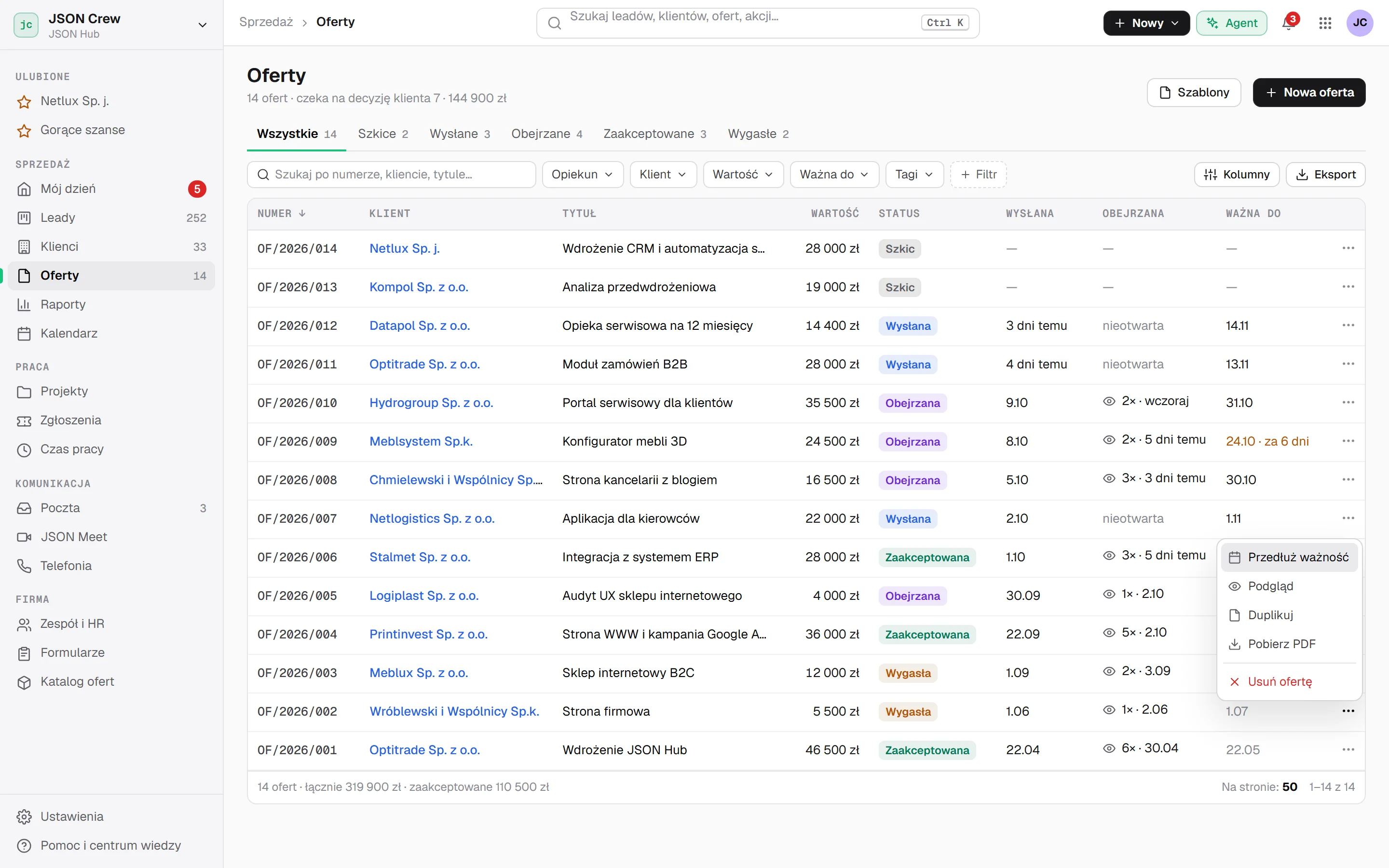The image size is (1389, 868).
Task: Focus the global search field
Action: tap(758, 23)
